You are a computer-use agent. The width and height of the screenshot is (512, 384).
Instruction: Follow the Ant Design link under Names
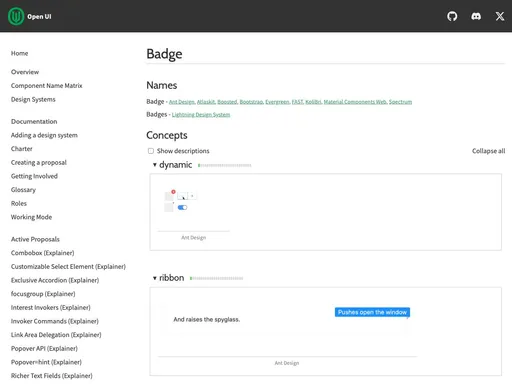[182, 102]
